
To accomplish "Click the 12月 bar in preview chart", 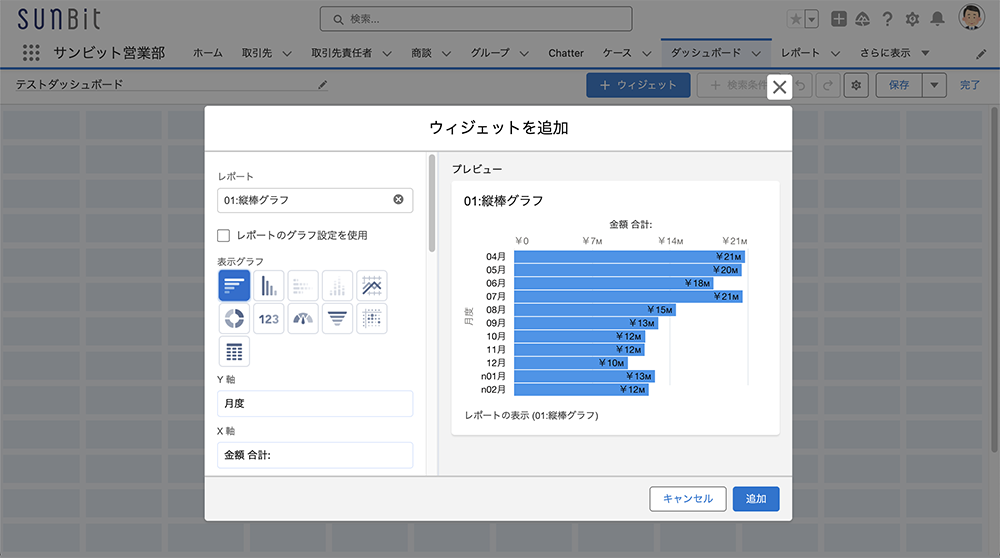I will tap(571, 363).
